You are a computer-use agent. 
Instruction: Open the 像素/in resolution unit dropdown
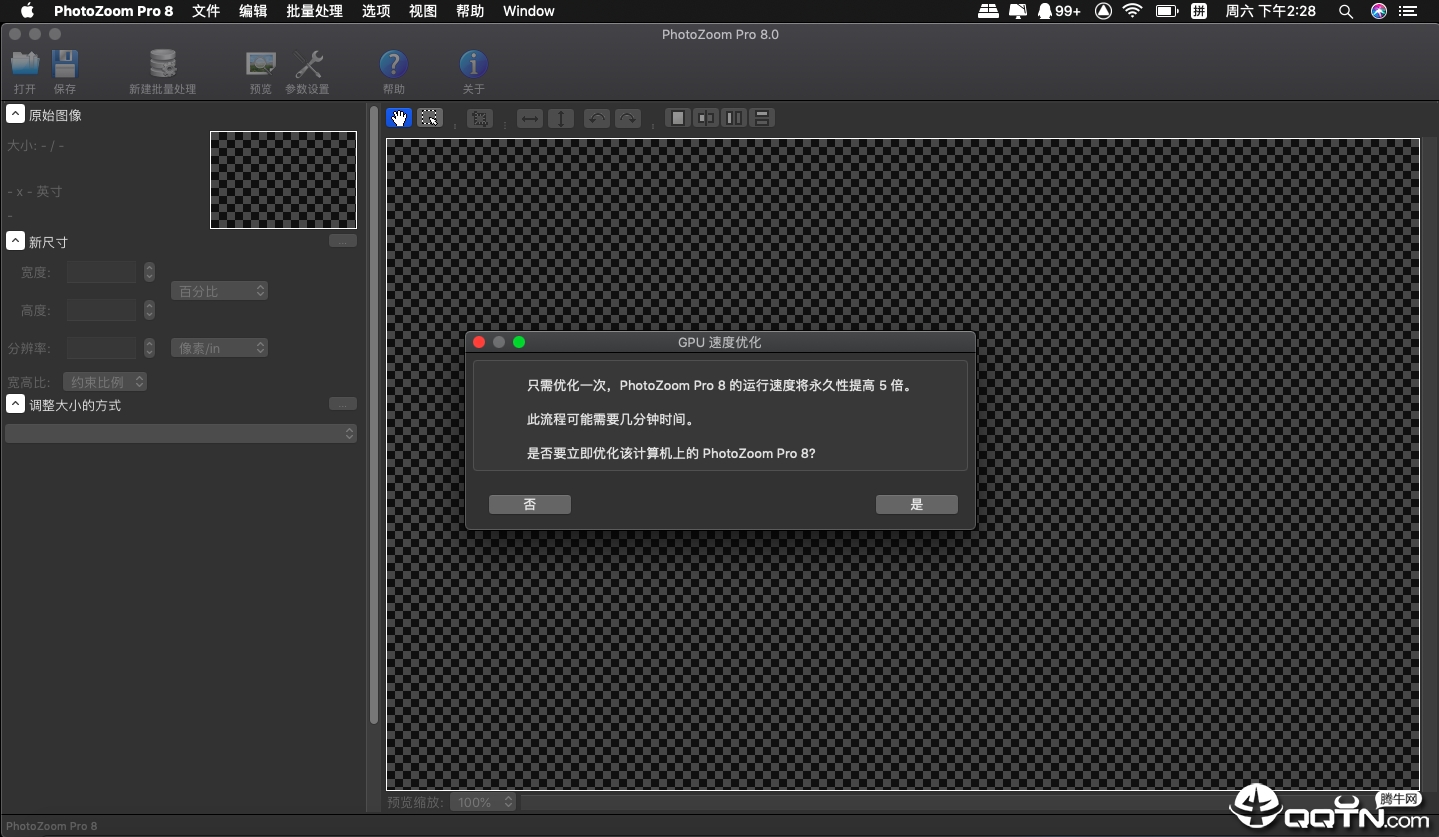pyautogui.click(x=220, y=348)
